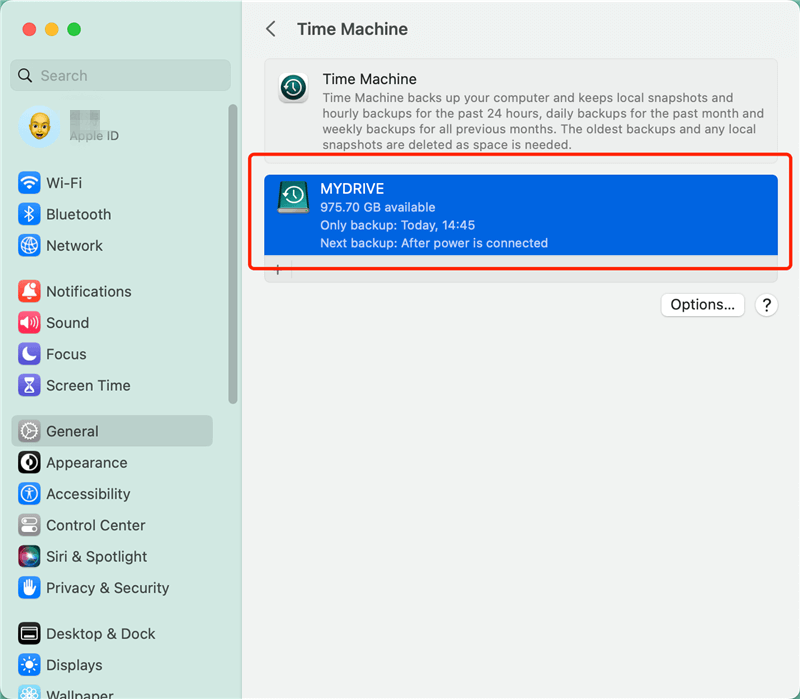Image resolution: width=800 pixels, height=699 pixels.
Task: Open Time Machine help via question mark
Action: click(x=766, y=305)
